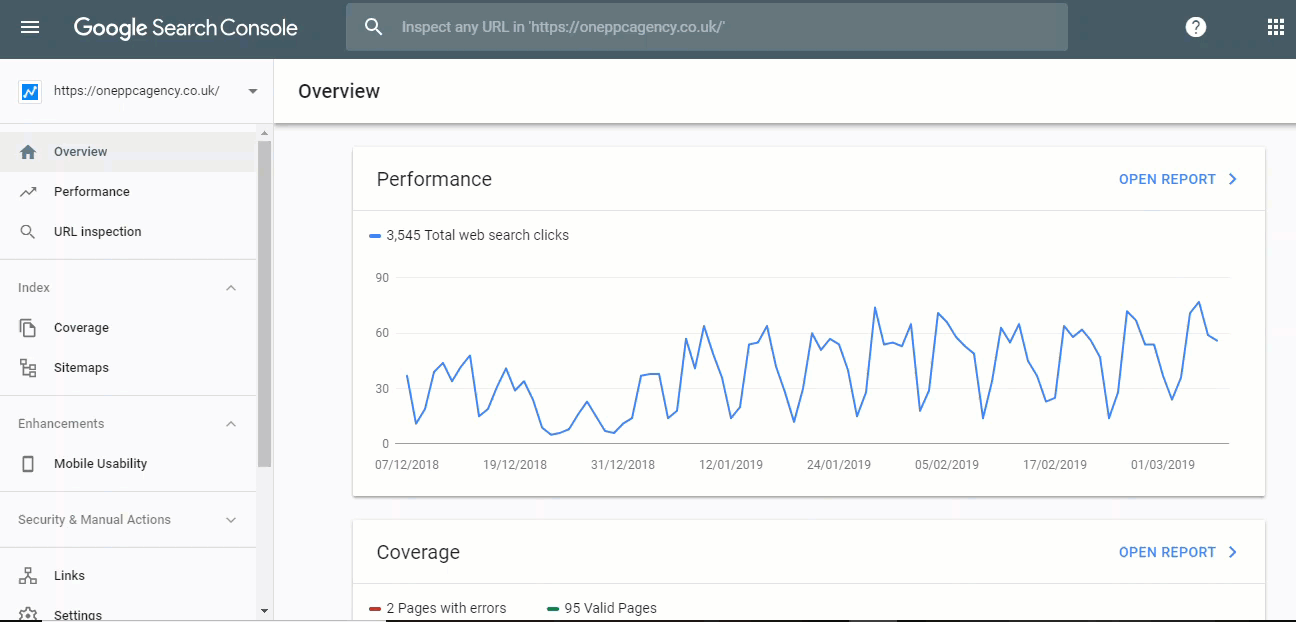Click sidebar scroll up arrow

coord(264,133)
